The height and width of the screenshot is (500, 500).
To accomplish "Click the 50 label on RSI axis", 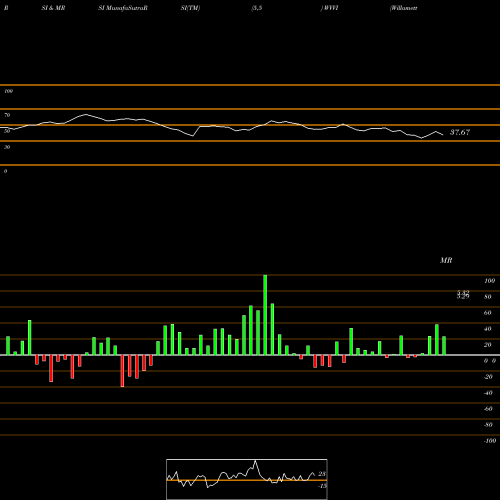I will point(7,131).
